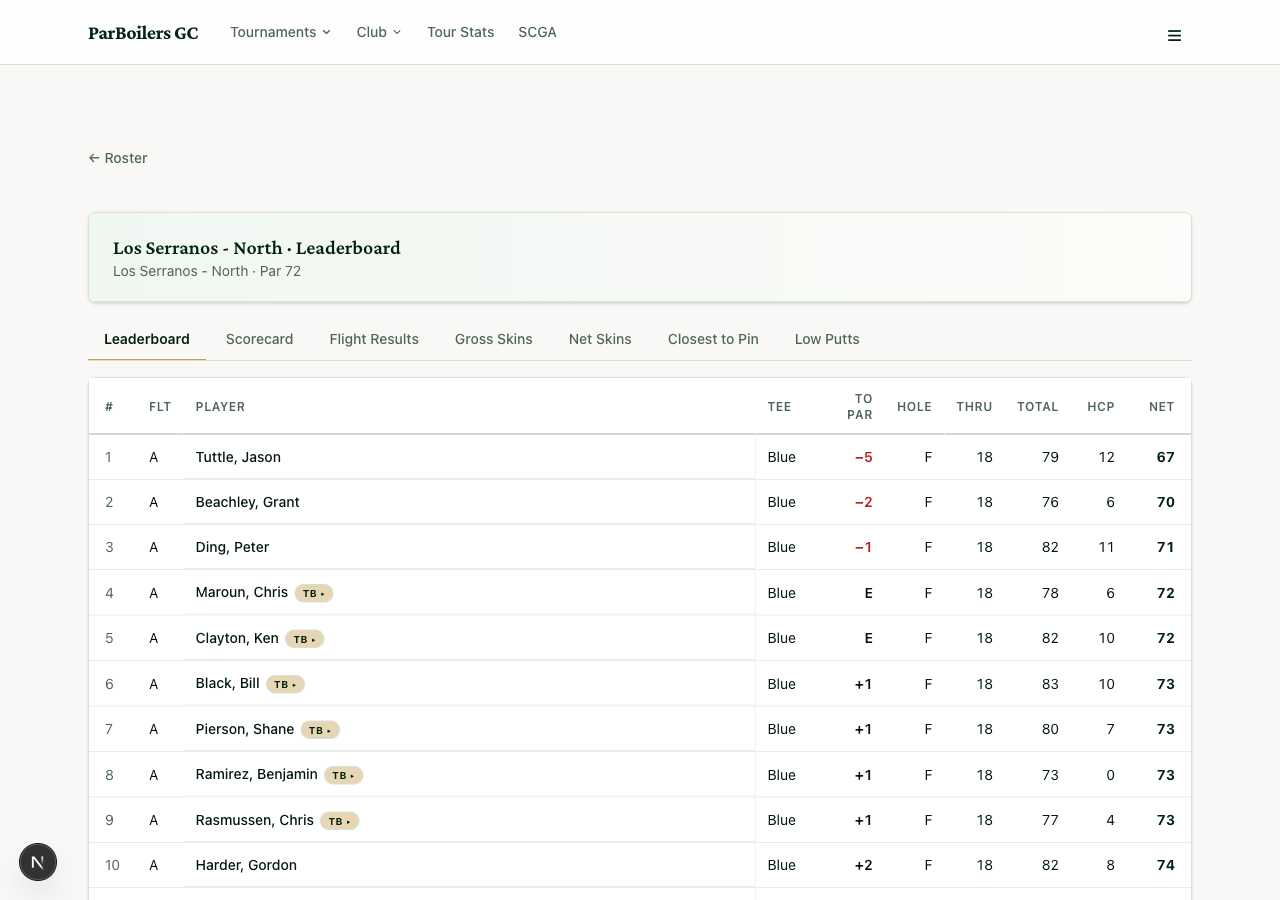The width and height of the screenshot is (1280, 900).
Task: Go back to Roster
Action: pos(118,158)
